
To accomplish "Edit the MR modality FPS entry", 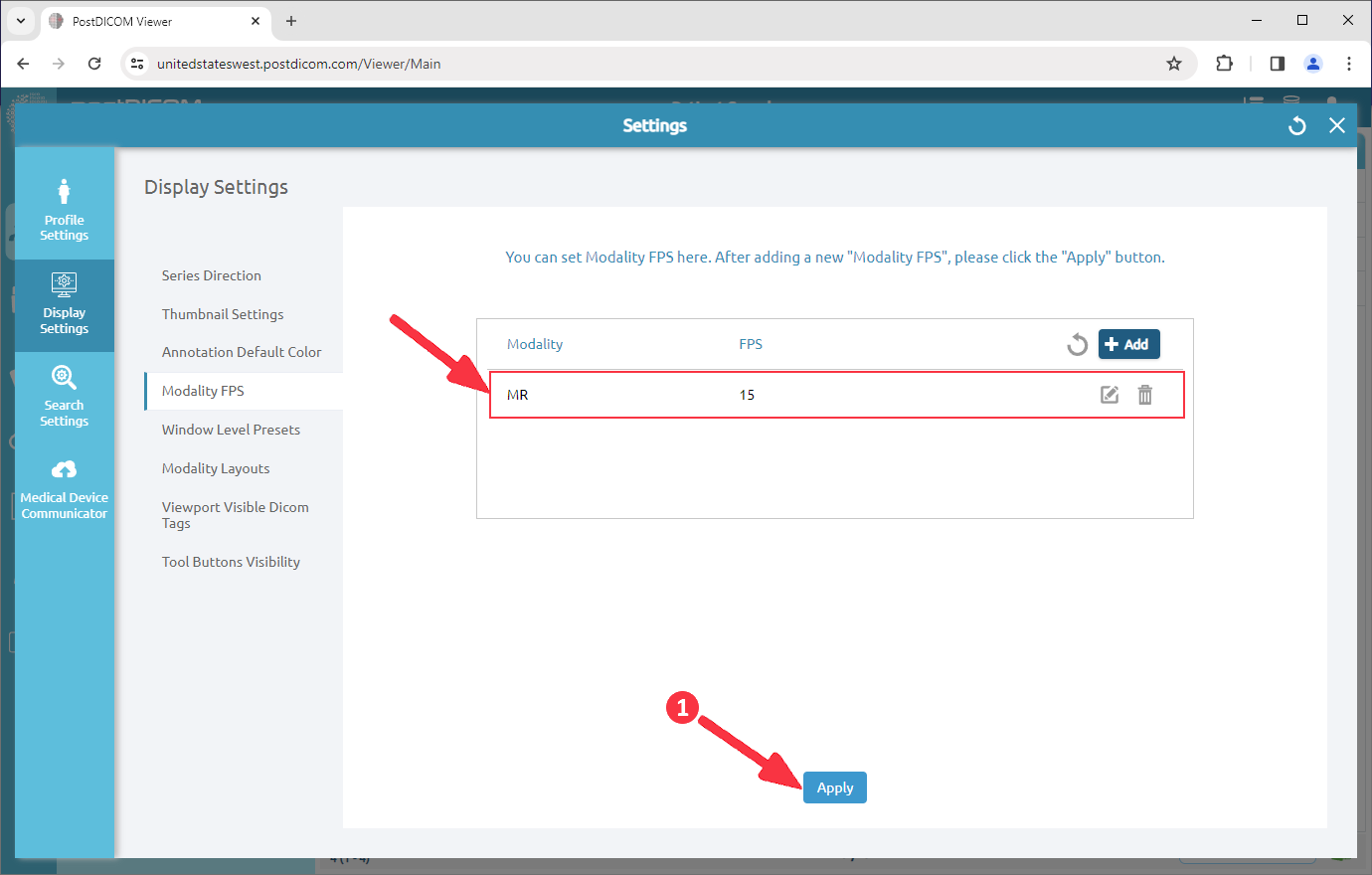I will pos(1110,395).
